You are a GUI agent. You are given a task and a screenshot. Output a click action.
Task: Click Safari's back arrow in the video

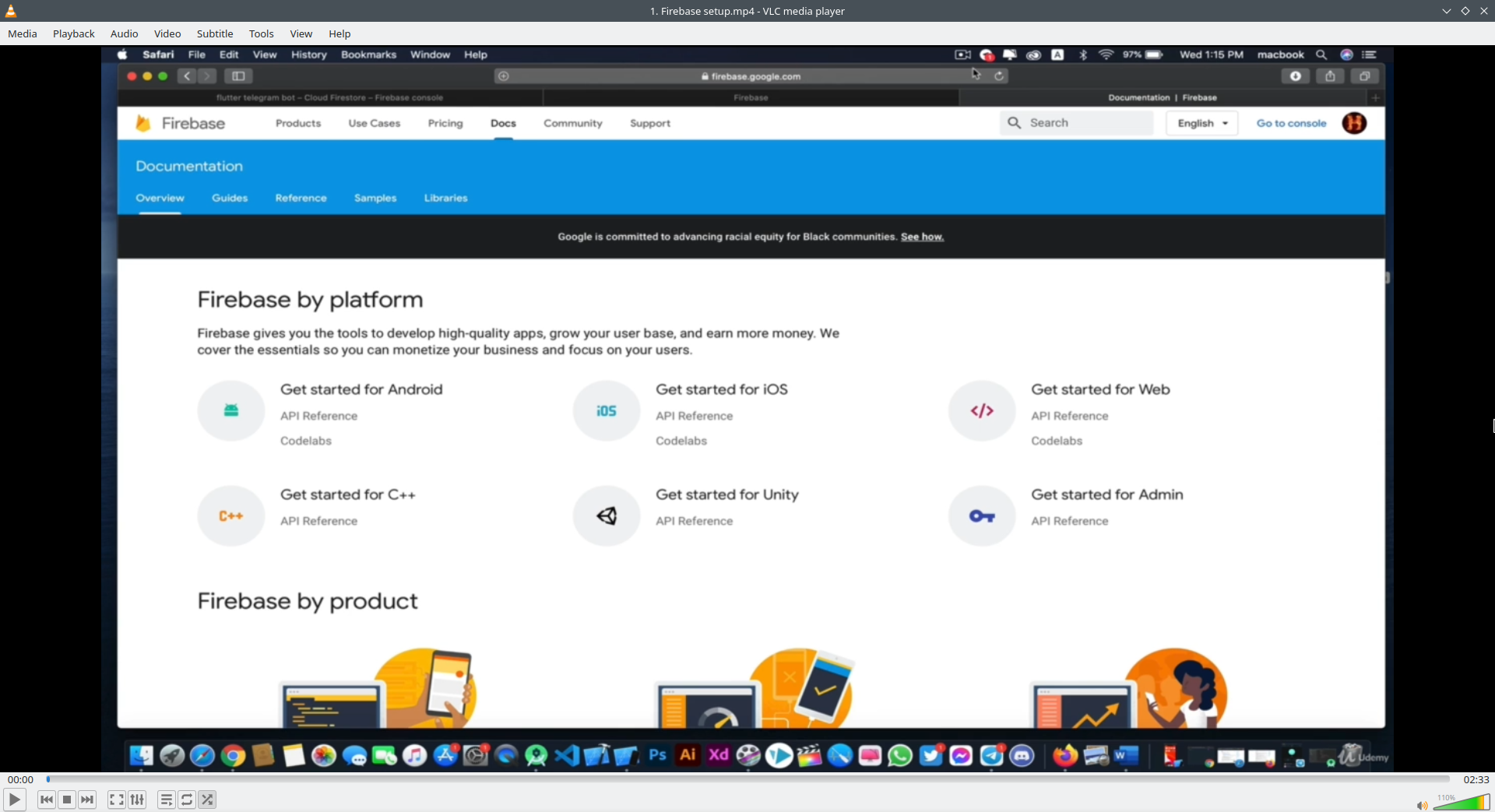coord(187,76)
